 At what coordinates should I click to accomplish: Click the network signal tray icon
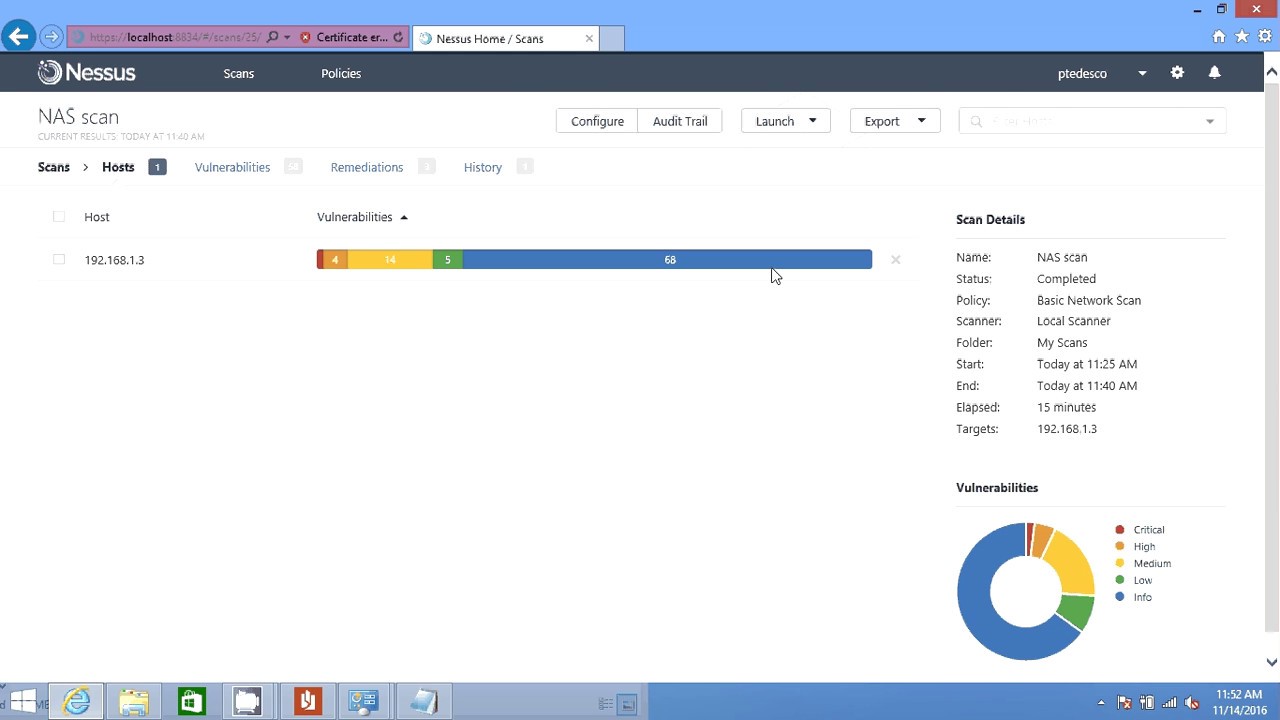tap(1169, 703)
